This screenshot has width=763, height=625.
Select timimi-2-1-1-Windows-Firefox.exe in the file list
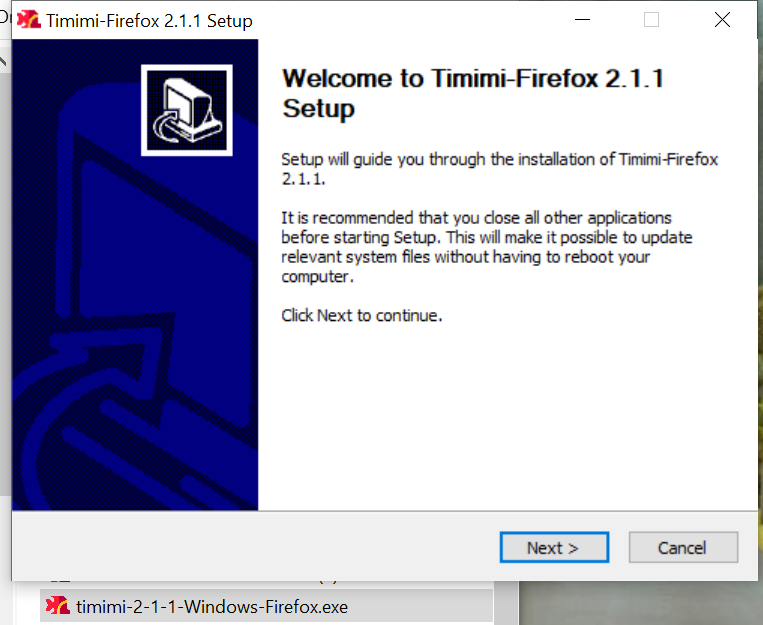click(266, 607)
